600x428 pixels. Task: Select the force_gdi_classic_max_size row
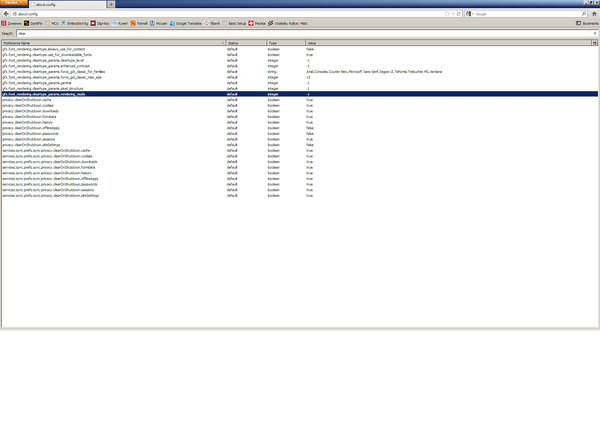[300, 77]
